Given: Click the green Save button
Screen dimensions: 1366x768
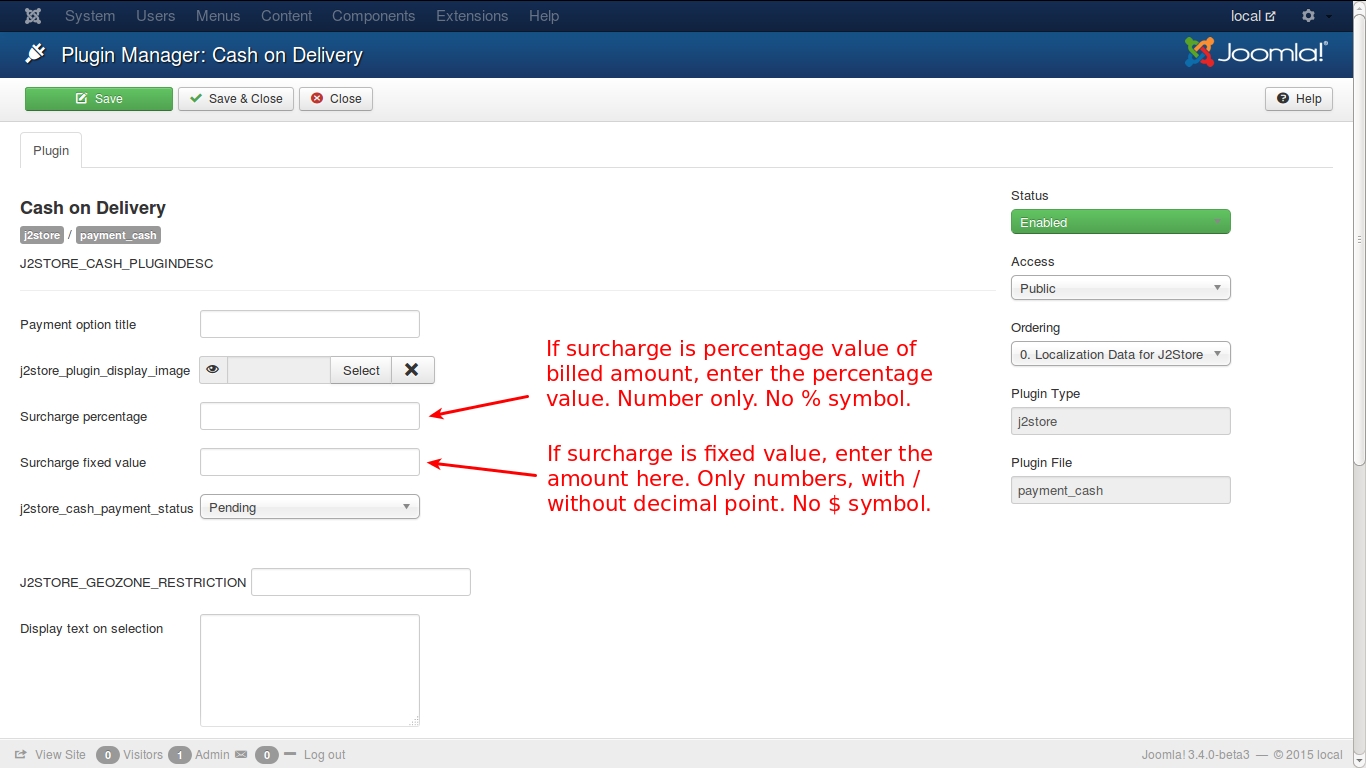Looking at the screenshot, I should pyautogui.click(x=99, y=99).
